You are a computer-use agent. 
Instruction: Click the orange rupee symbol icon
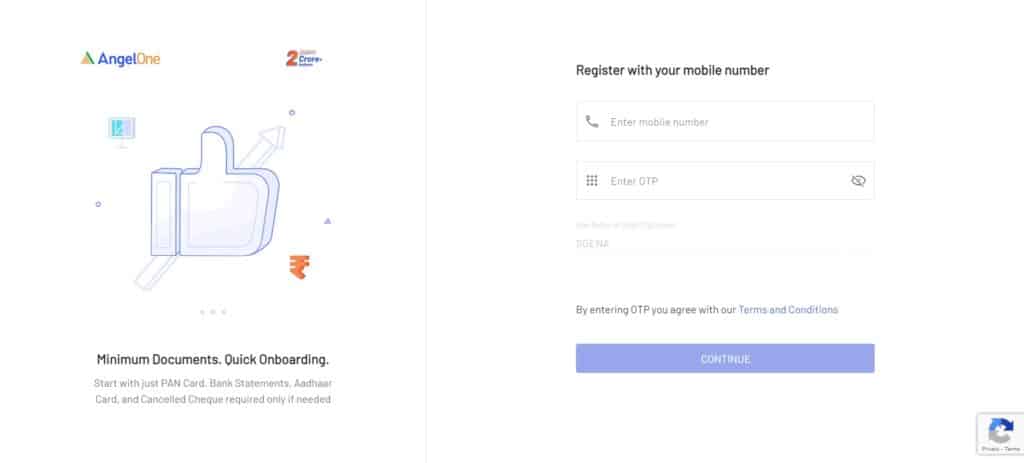tap(299, 267)
